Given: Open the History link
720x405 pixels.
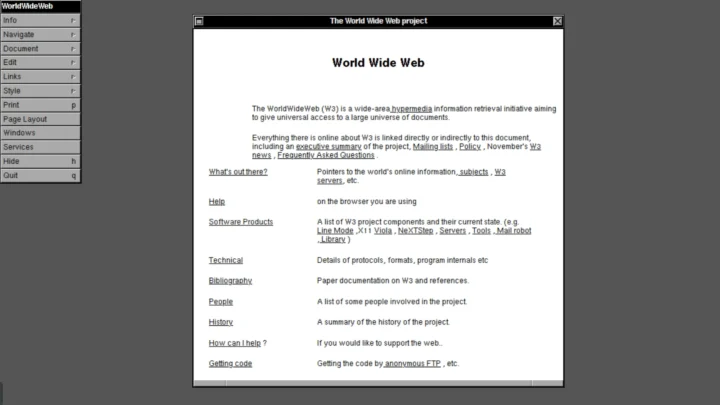Looking at the screenshot, I should click(221, 322).
